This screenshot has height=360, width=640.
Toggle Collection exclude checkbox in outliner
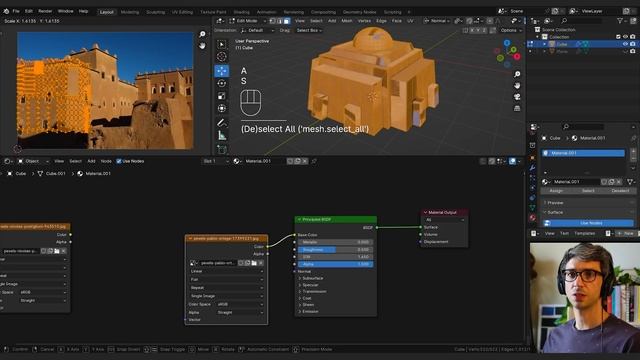pos(618,37)
